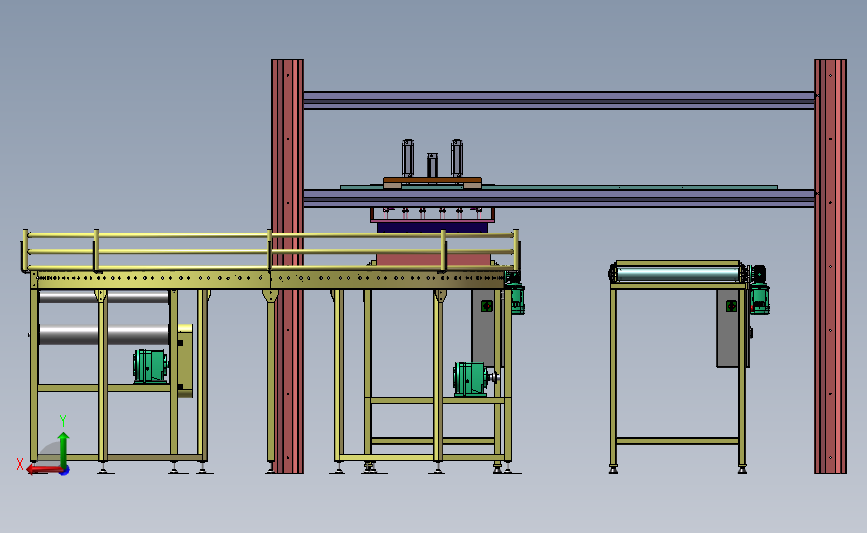Select the yellow electrical box on the left frame
The width and height of the screenshot is (867, 533).
[x=185, y=360]
